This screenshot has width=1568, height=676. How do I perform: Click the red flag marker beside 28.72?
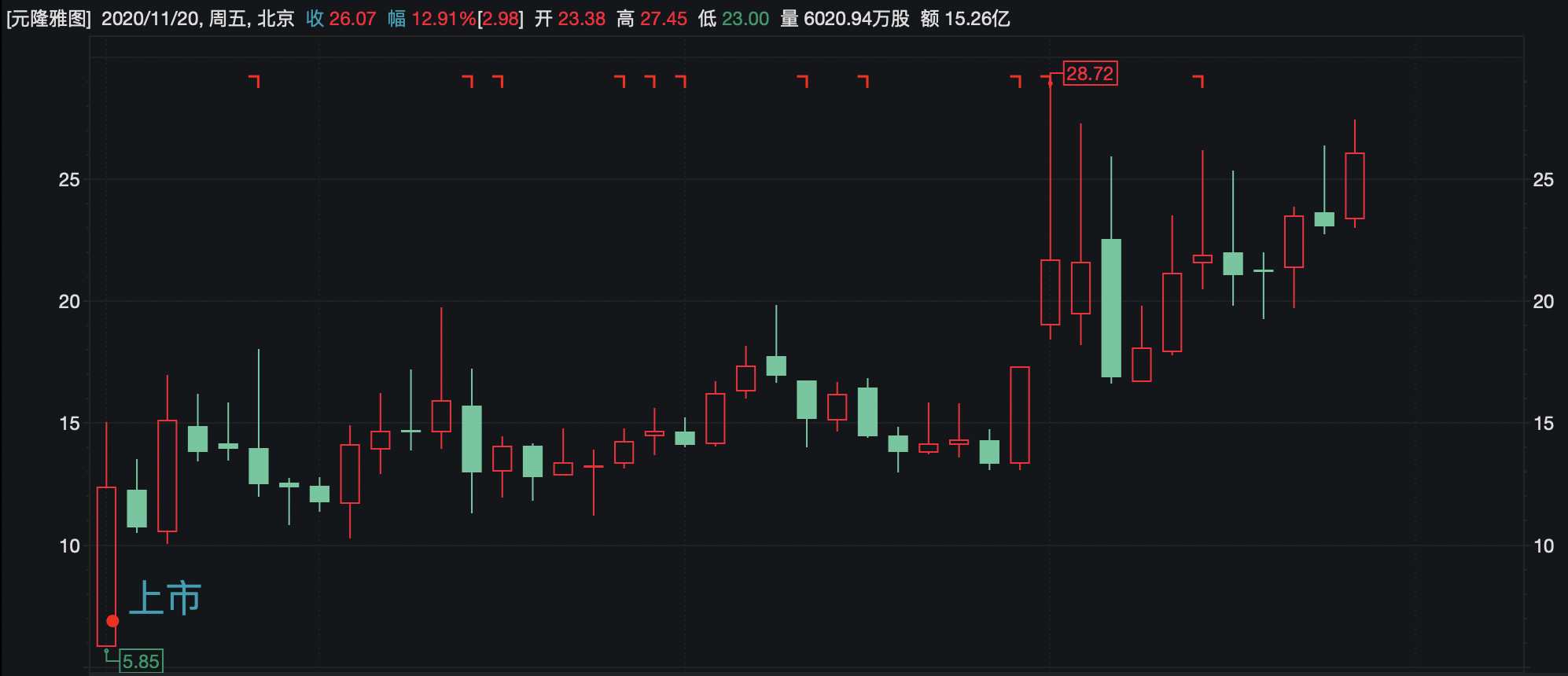pyautogui.click(x=1047, y=80)
